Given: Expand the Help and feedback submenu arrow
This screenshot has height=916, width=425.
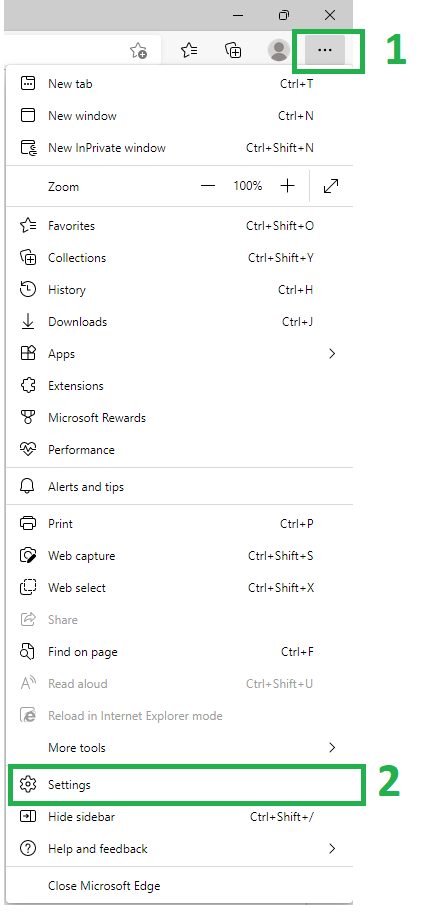Looking at the screenshot, I should [332, 848].
